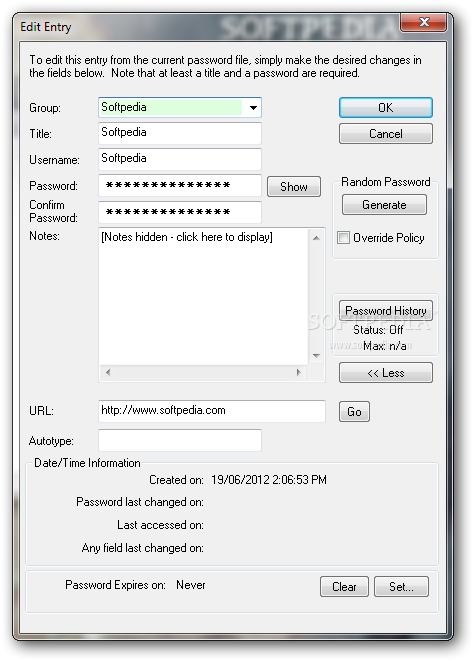Show the hidden password
Viewport: 474px width, 661px height.
click(x=294, y=186)
